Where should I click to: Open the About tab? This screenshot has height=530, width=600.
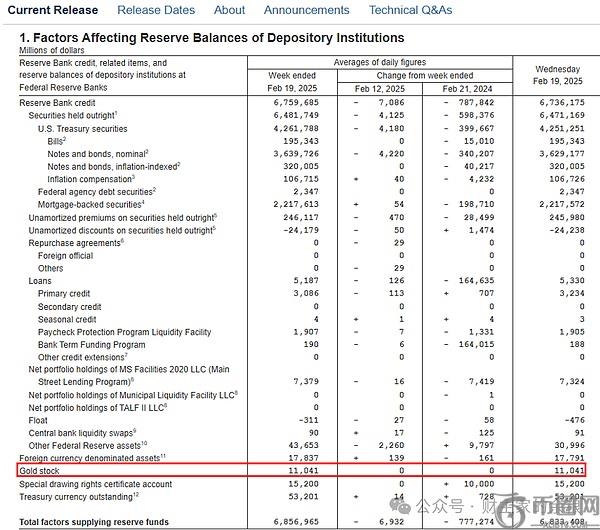tap(229, 10)
